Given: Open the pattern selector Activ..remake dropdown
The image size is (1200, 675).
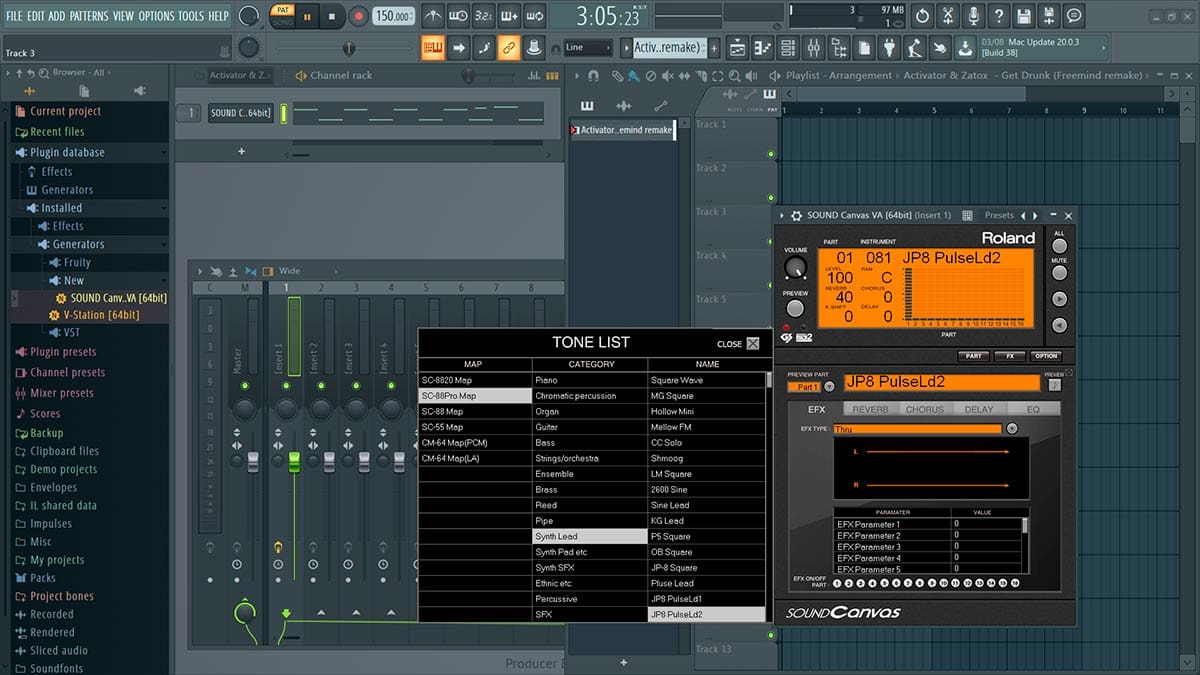Looking at the screenshot, I should click(x=669, y=47).
